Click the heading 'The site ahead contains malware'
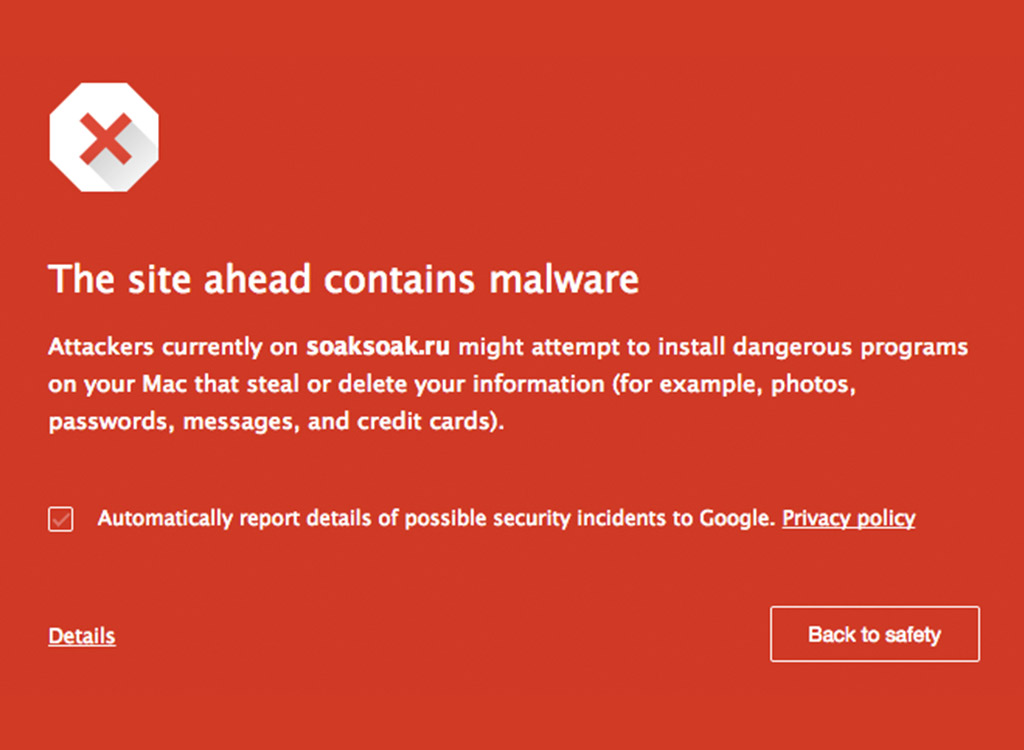This screenshot has width=1024, height=750. click(x=343, y=280)
